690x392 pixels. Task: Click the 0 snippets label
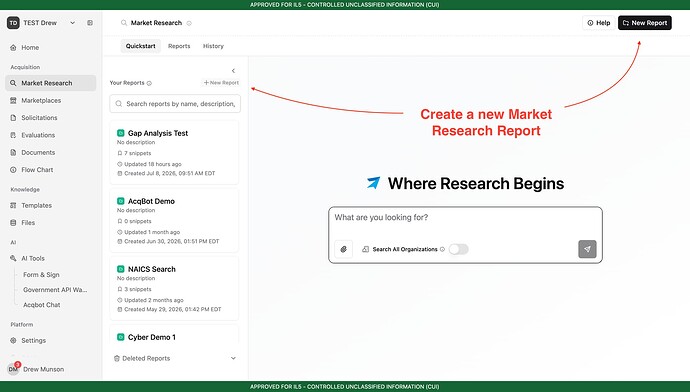[x=137, y=221]
